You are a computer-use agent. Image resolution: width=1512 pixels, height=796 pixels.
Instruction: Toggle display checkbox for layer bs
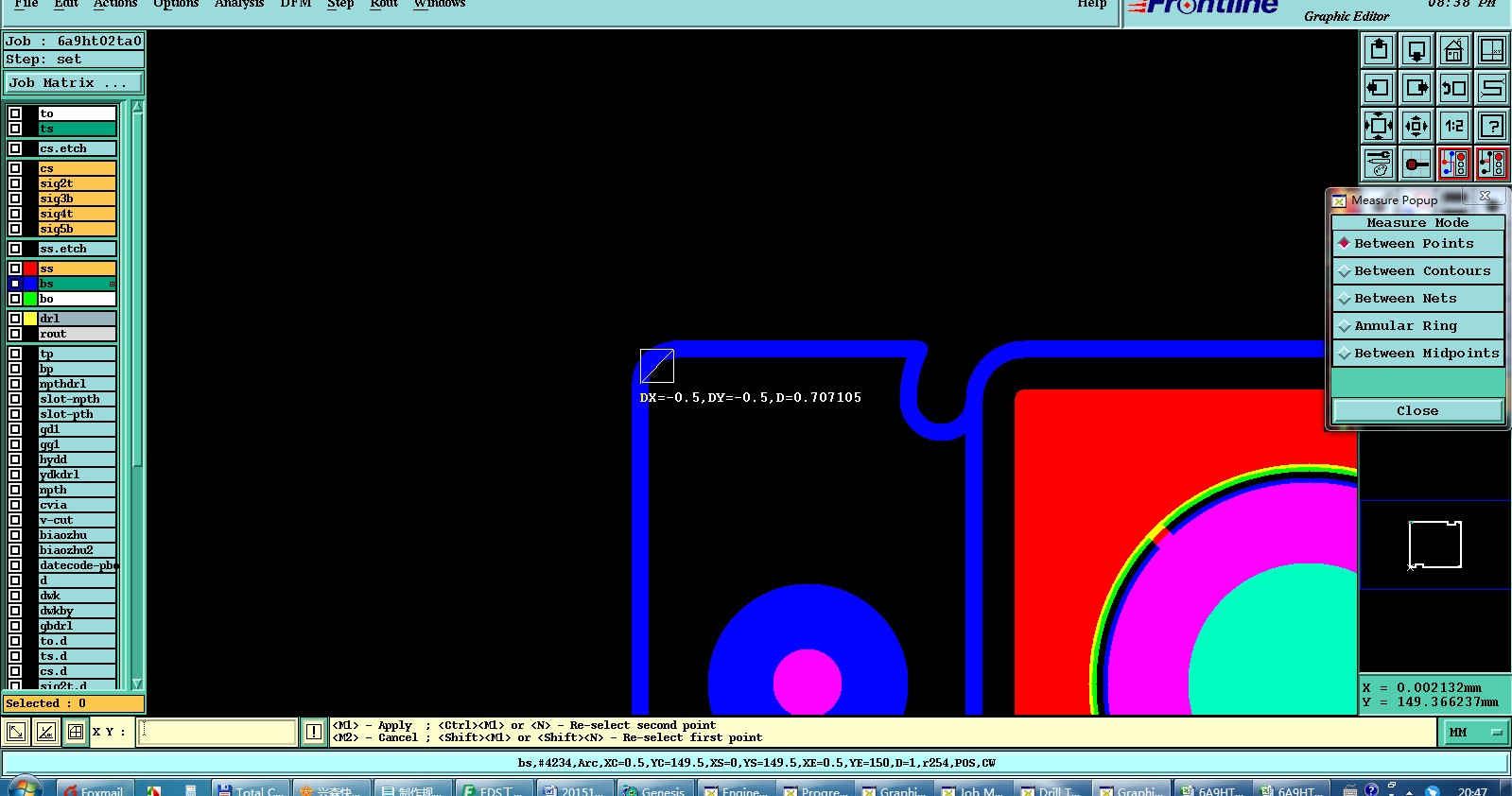(15, 284)
